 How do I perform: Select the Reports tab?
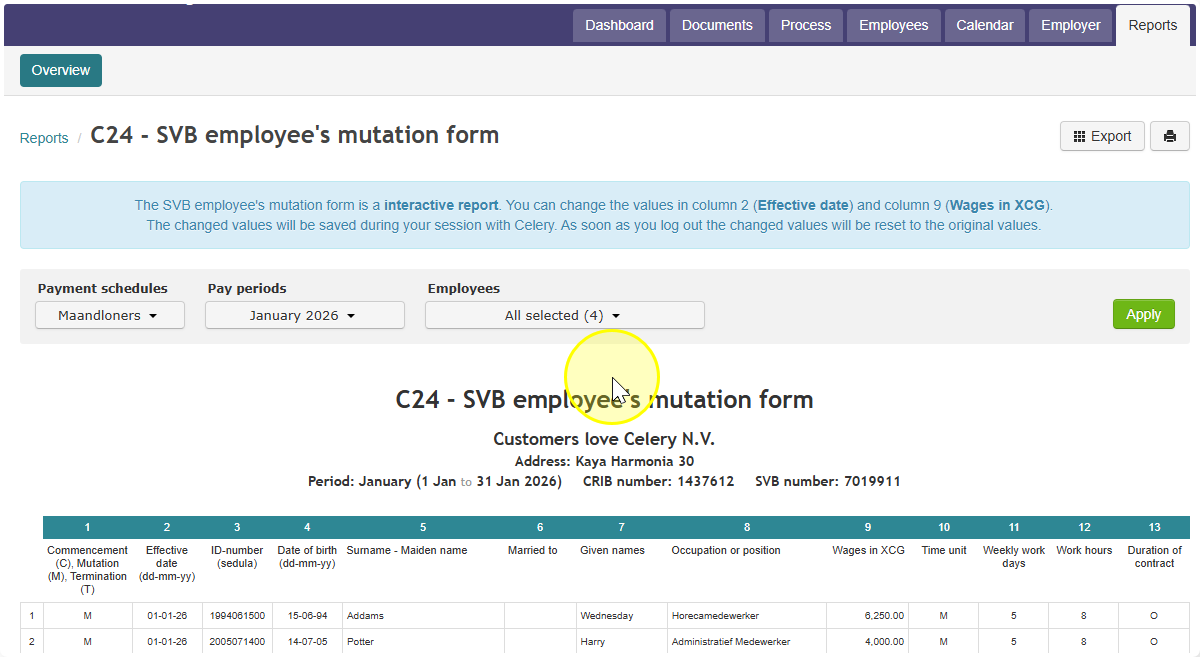point(1153,26)
